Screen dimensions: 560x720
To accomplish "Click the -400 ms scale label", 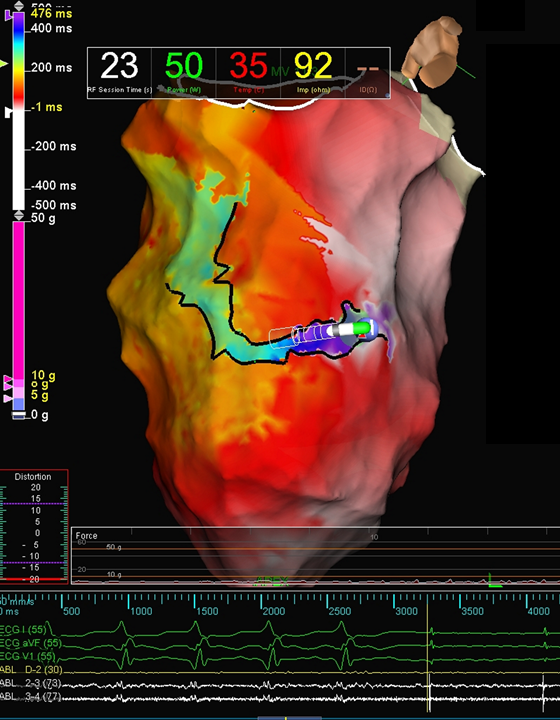I will coord(54,186).
